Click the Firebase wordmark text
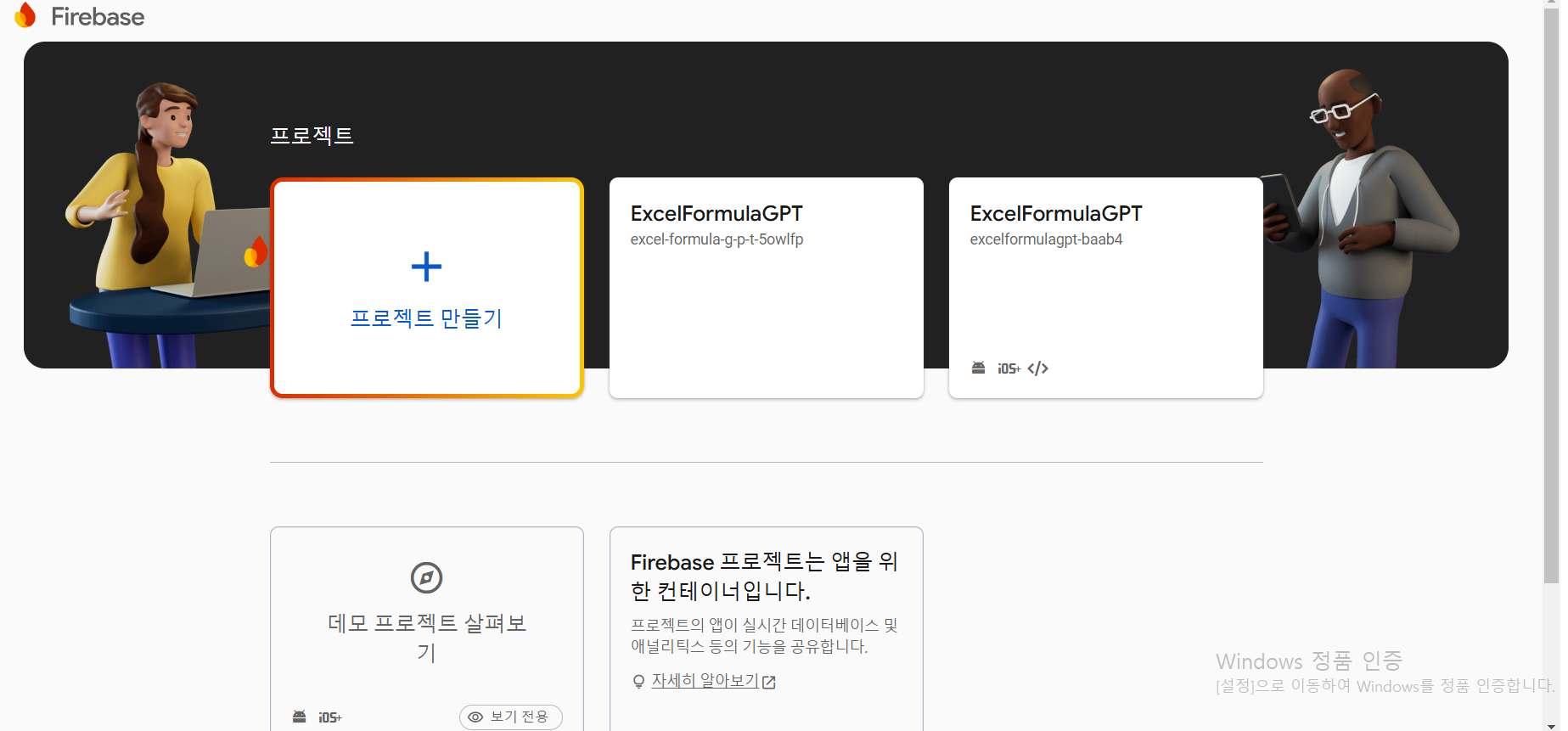 [98, 16]
